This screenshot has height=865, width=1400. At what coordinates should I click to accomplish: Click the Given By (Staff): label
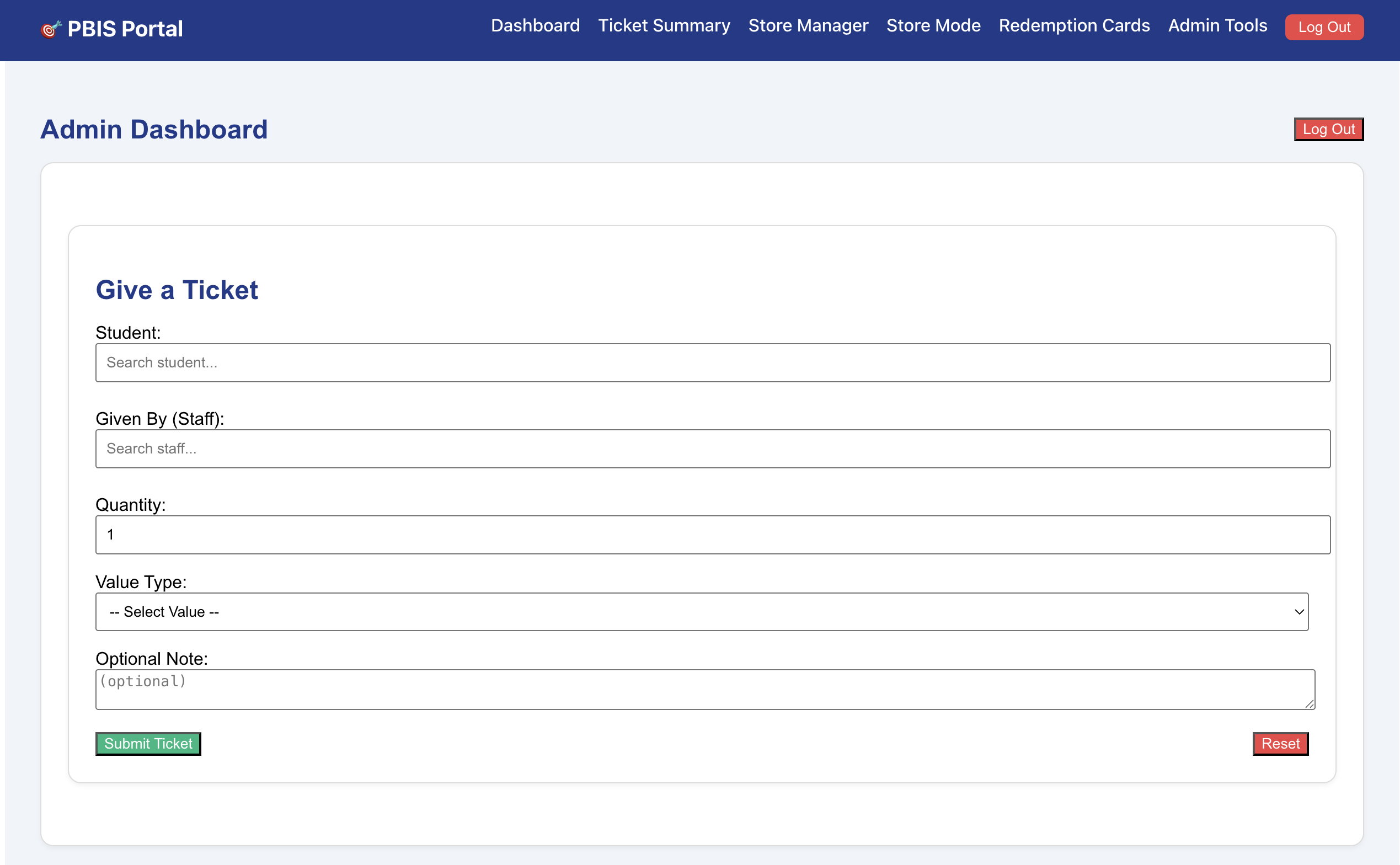click(159, 419)
